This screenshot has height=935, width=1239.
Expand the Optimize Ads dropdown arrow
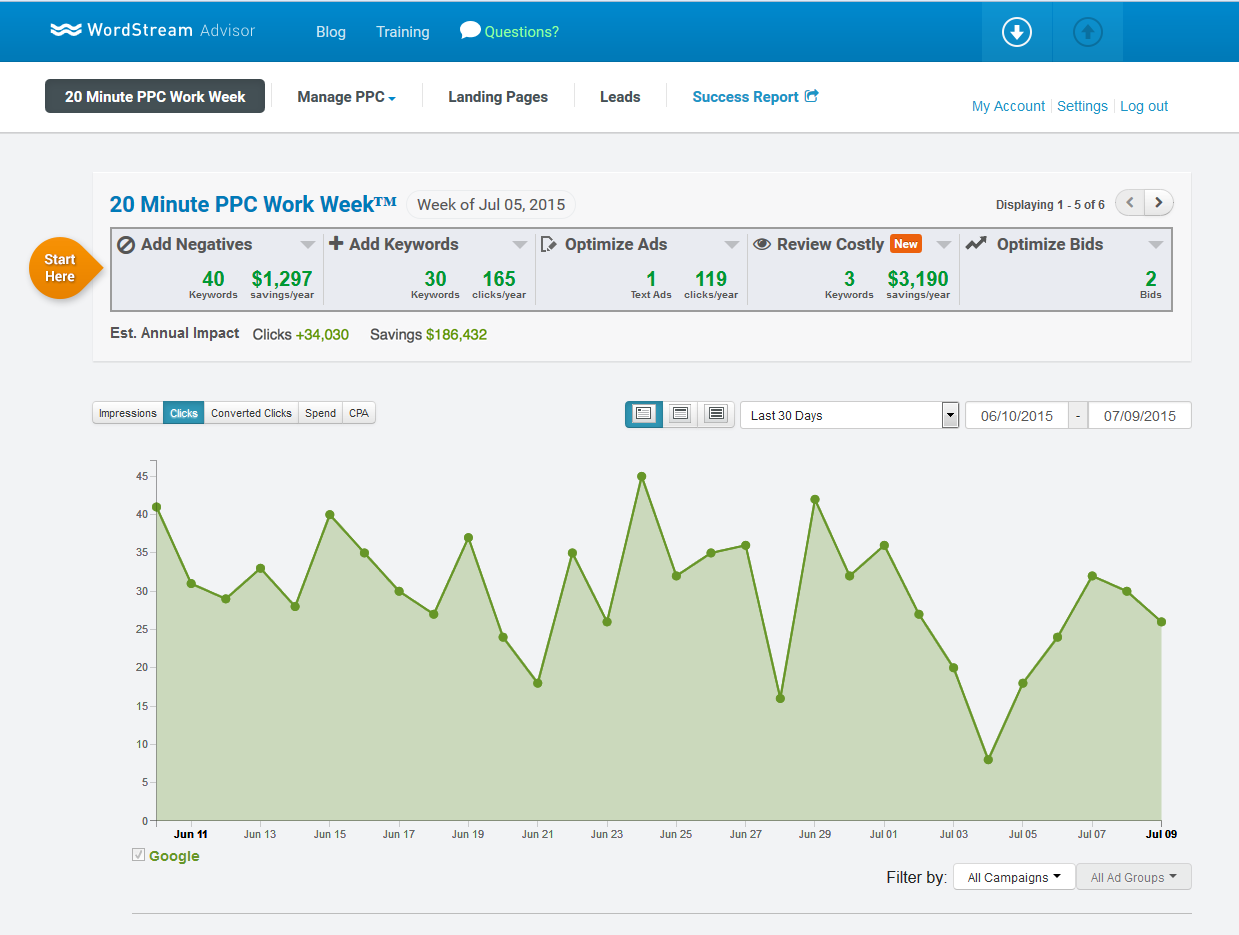coord(732,245)
